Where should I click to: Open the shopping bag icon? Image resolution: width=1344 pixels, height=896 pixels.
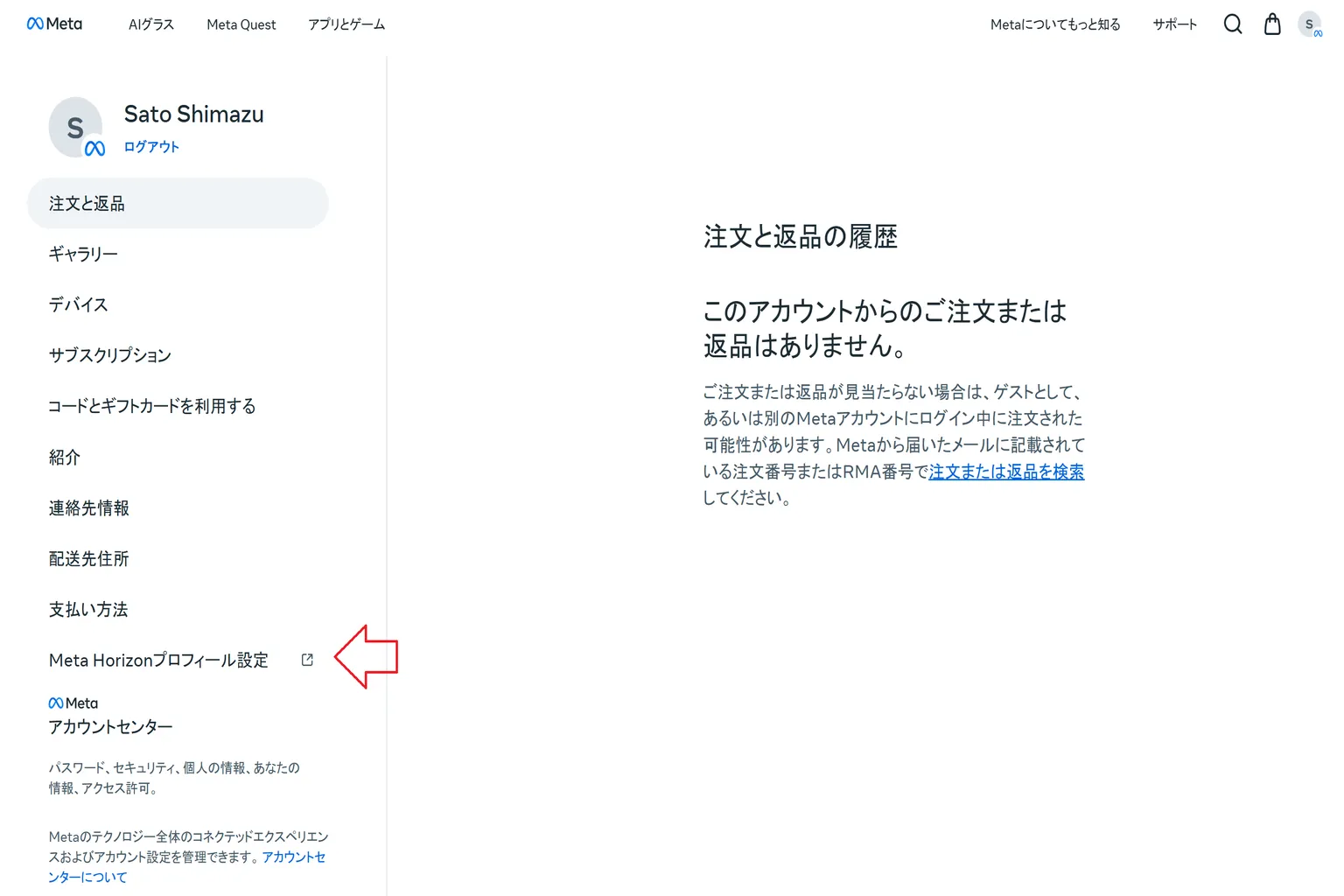pyautogui.click(x=1272, y=24)
